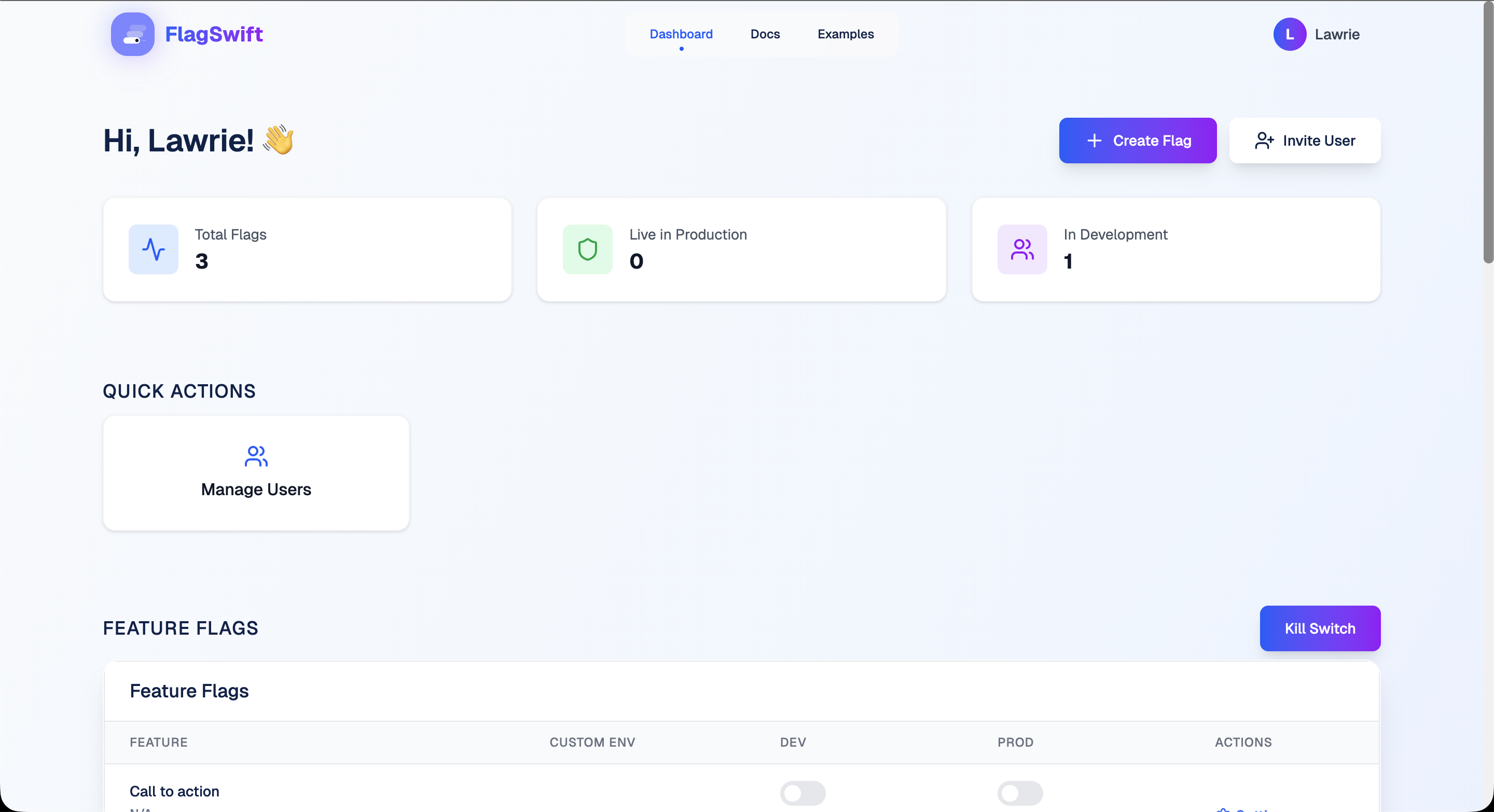The image size is (1494, 812).
Task: Select the Manage Users quick action card
Action: [256, 473]
